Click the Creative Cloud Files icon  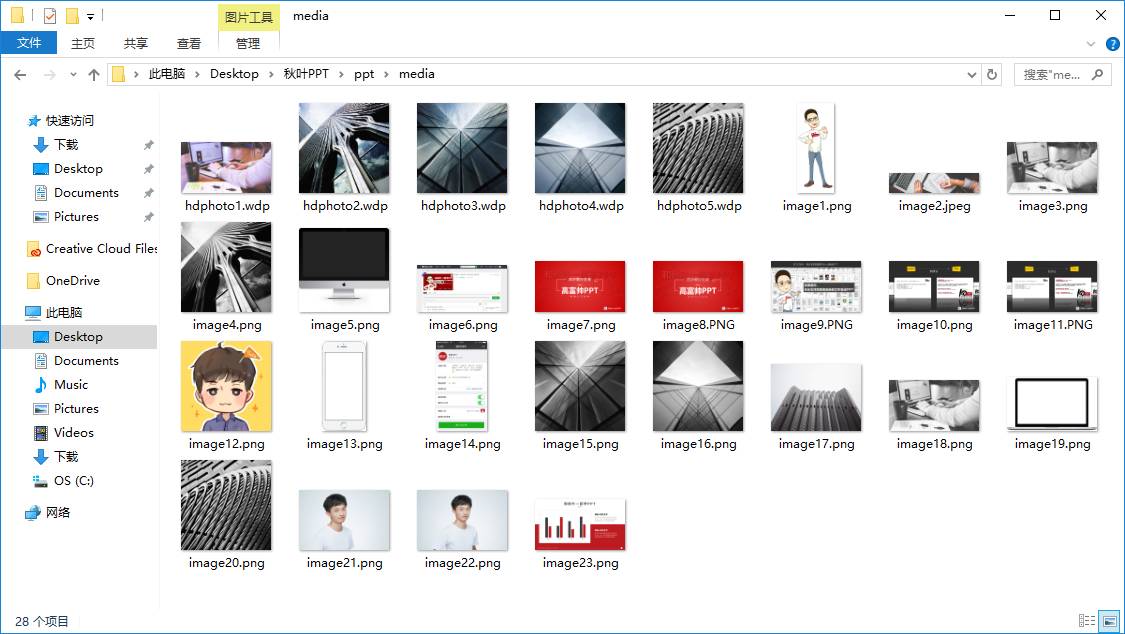[33, 249]
